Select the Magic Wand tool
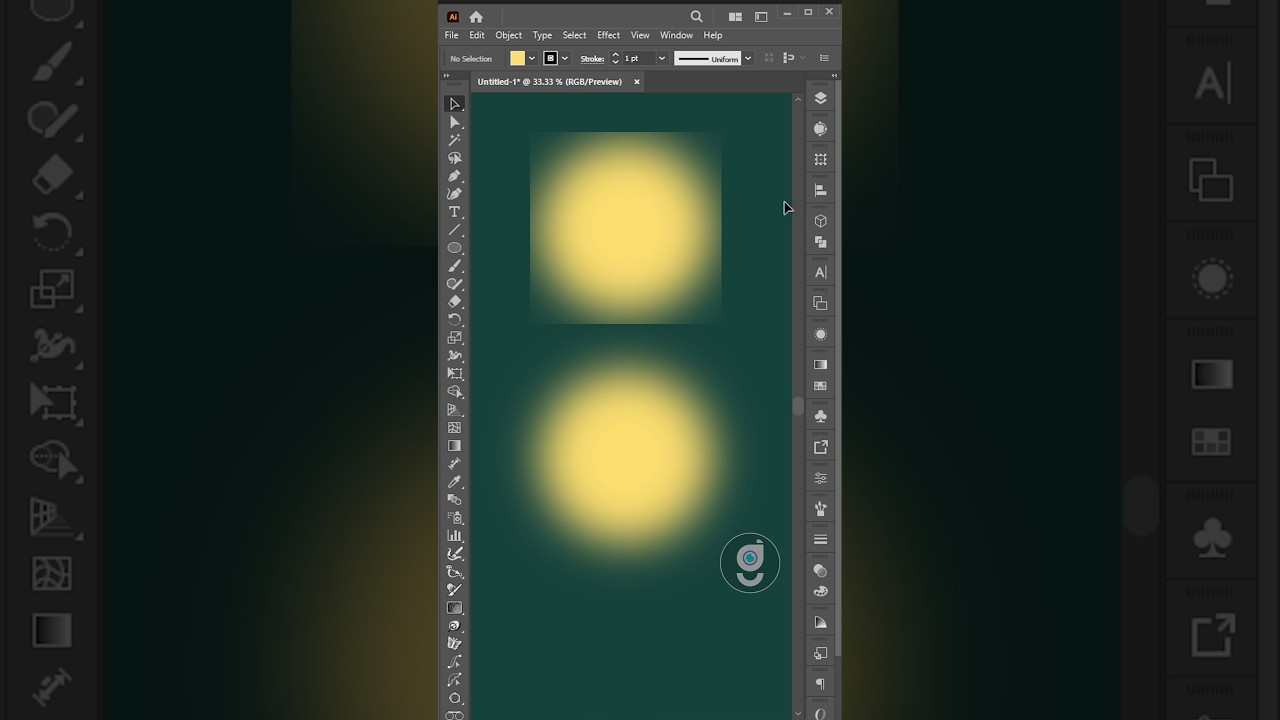The width and height of the screenshot is (1280, 720). tap(454, 140)
